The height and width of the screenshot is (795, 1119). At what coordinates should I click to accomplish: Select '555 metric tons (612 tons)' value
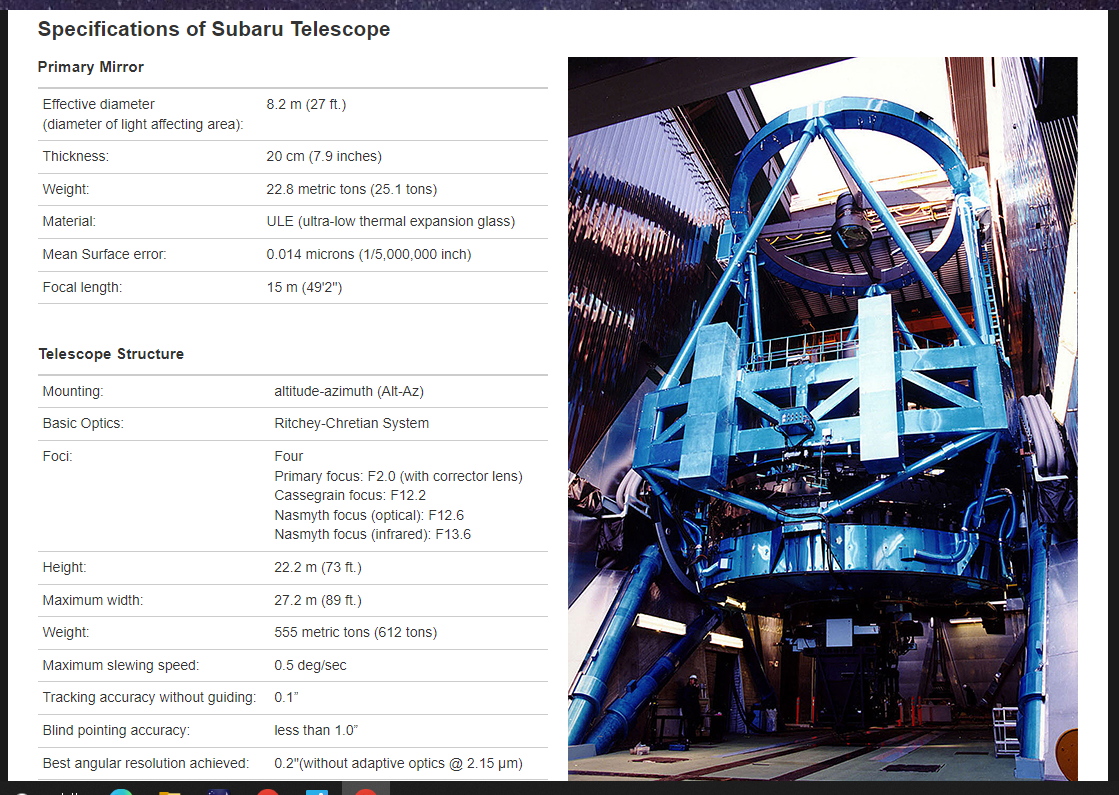point(356,632)
